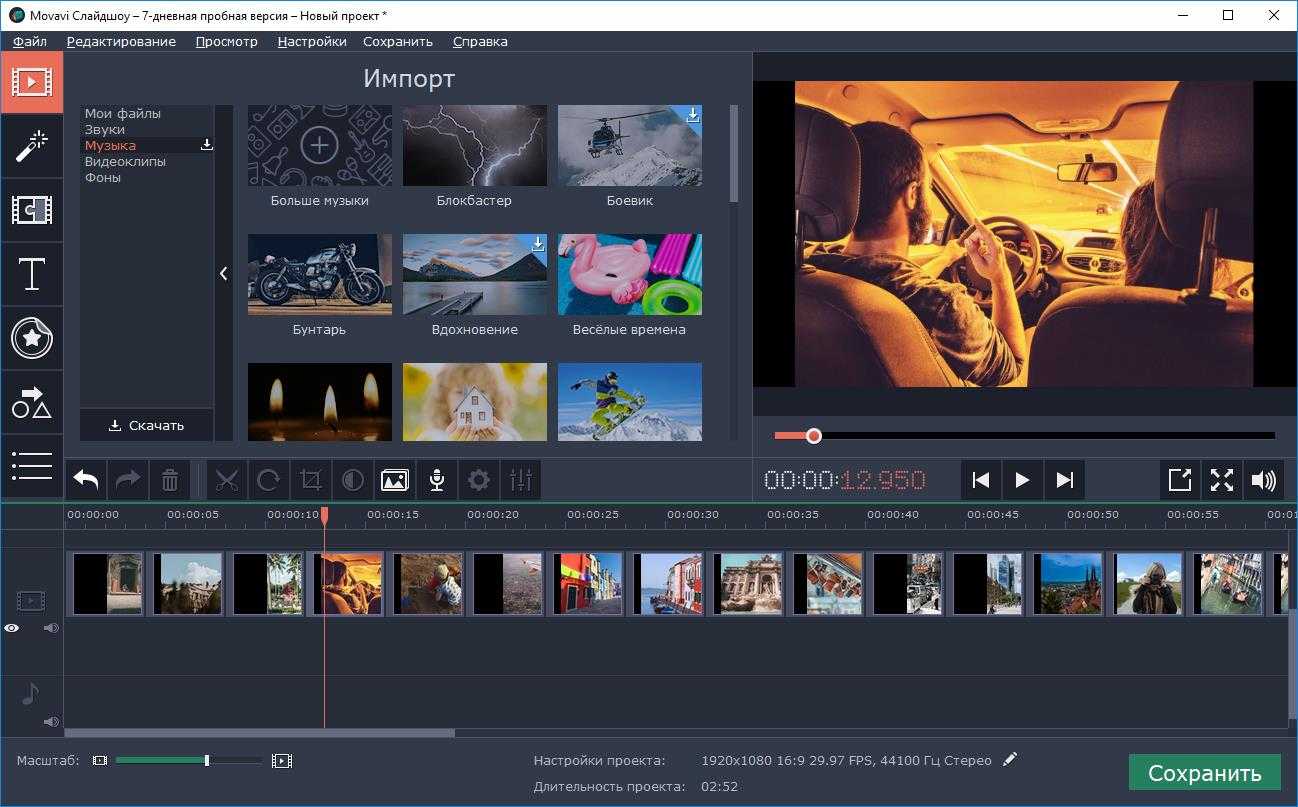Jump to next frame button
1298x807 pixels.
point(1064,481)
